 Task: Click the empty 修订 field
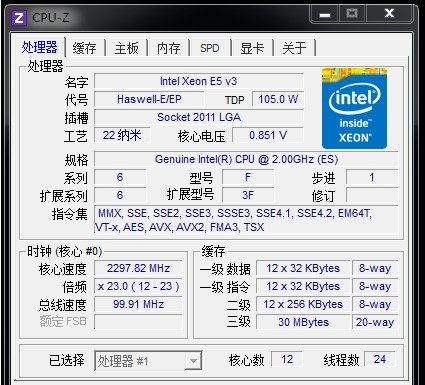(372, 195)
